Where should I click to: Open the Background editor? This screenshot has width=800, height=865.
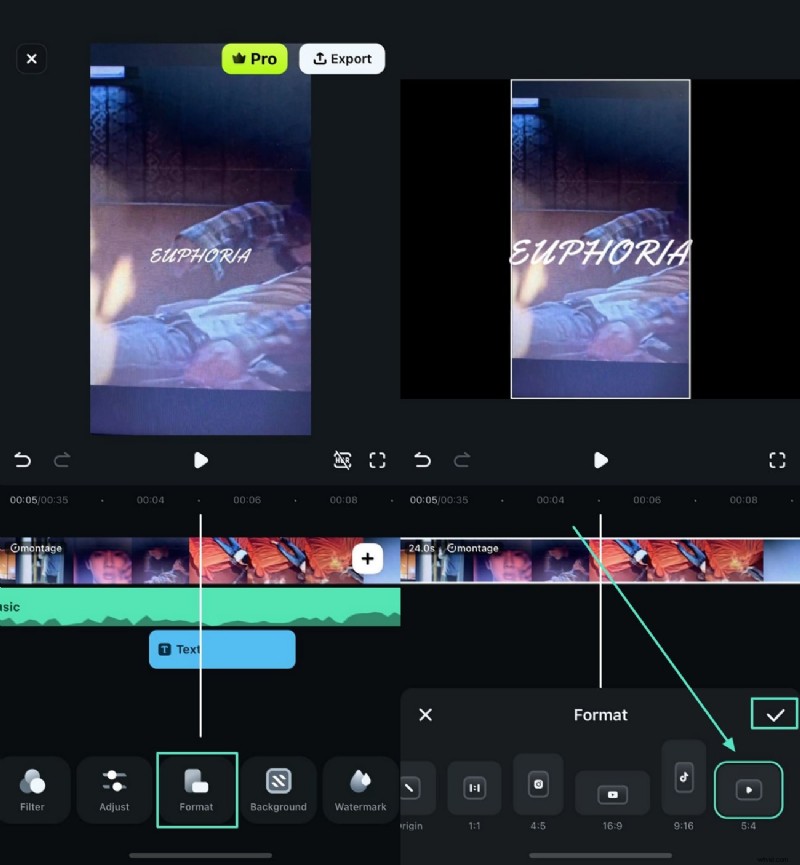[279, 790]
